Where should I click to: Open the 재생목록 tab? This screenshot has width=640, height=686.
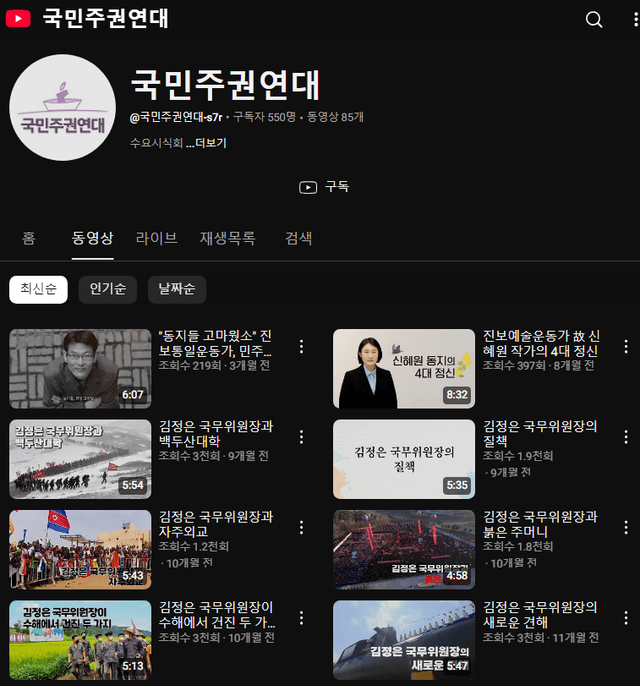point(227,238)
